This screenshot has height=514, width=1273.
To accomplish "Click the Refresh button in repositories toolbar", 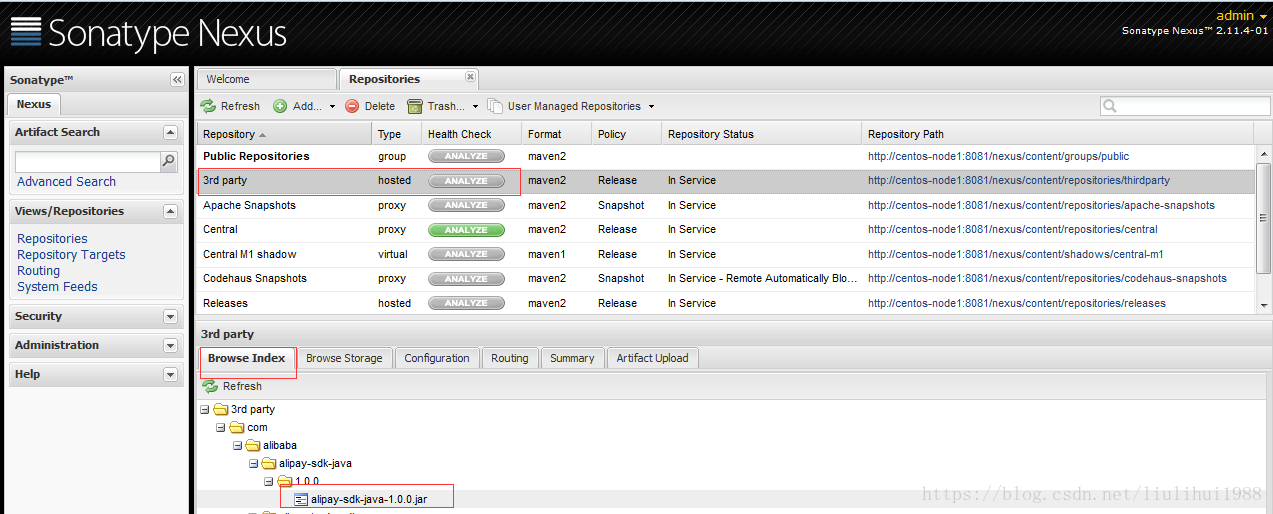I will (x=230, y=106).
